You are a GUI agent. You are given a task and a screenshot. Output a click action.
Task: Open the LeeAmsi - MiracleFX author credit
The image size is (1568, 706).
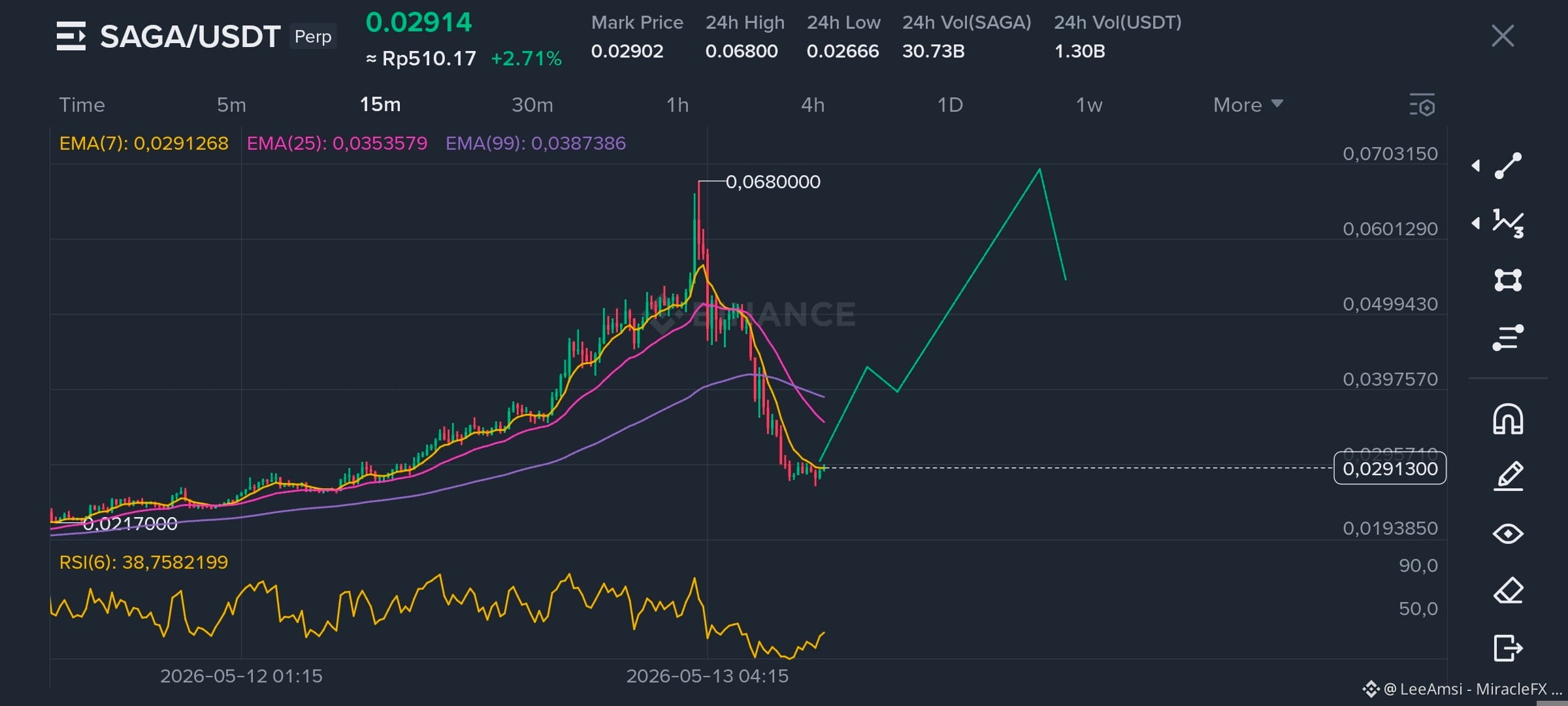click(1462, 689)
